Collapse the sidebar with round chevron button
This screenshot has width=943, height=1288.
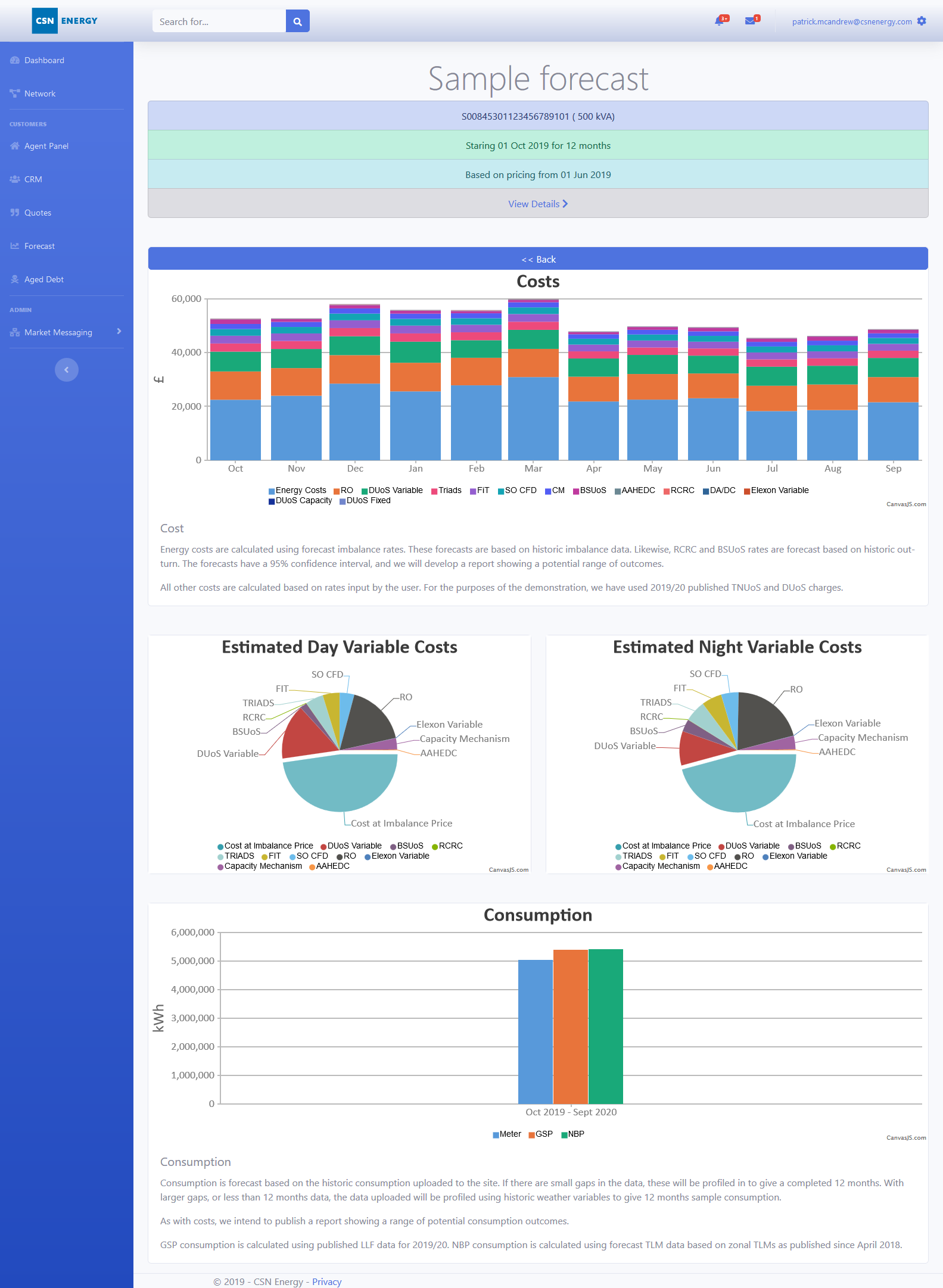67,370
